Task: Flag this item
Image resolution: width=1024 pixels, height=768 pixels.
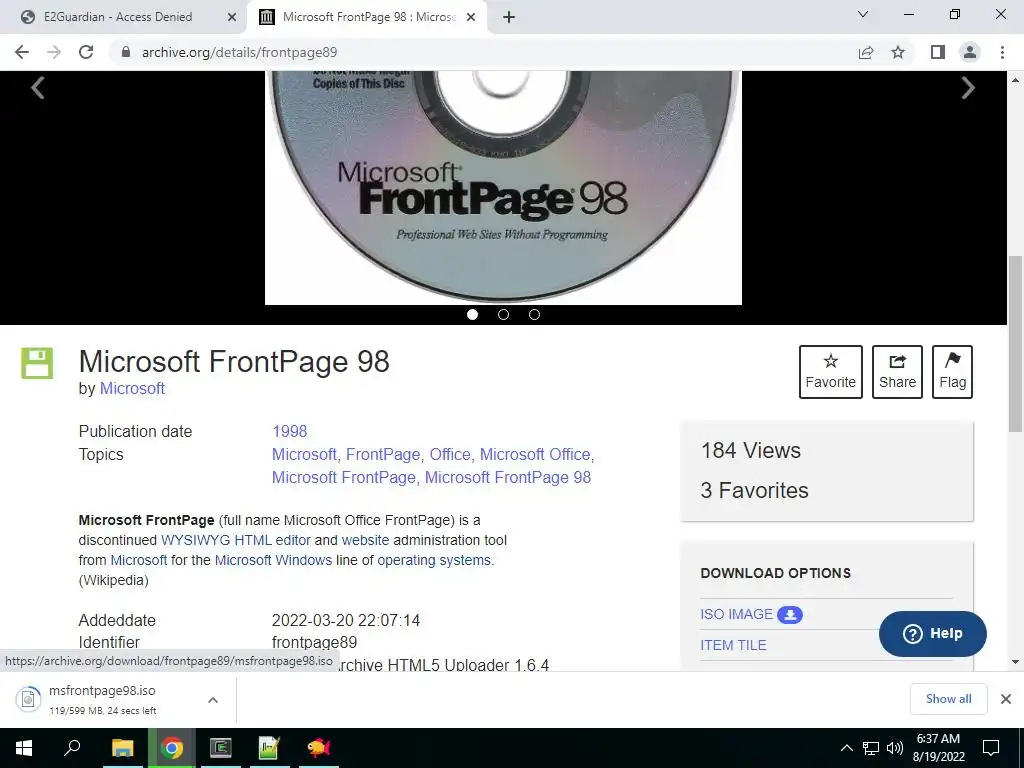Action: 952,372
